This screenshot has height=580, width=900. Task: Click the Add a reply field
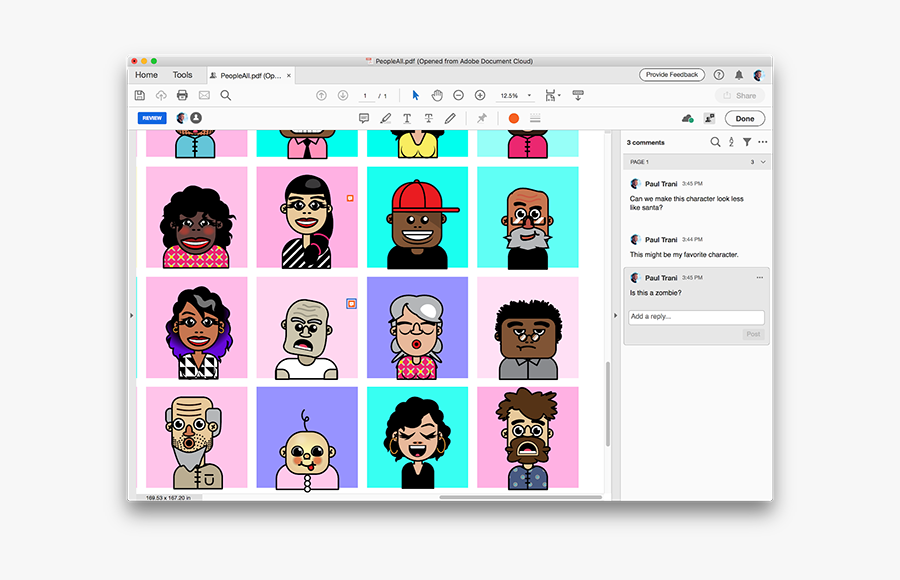click(x=696, y=317)
